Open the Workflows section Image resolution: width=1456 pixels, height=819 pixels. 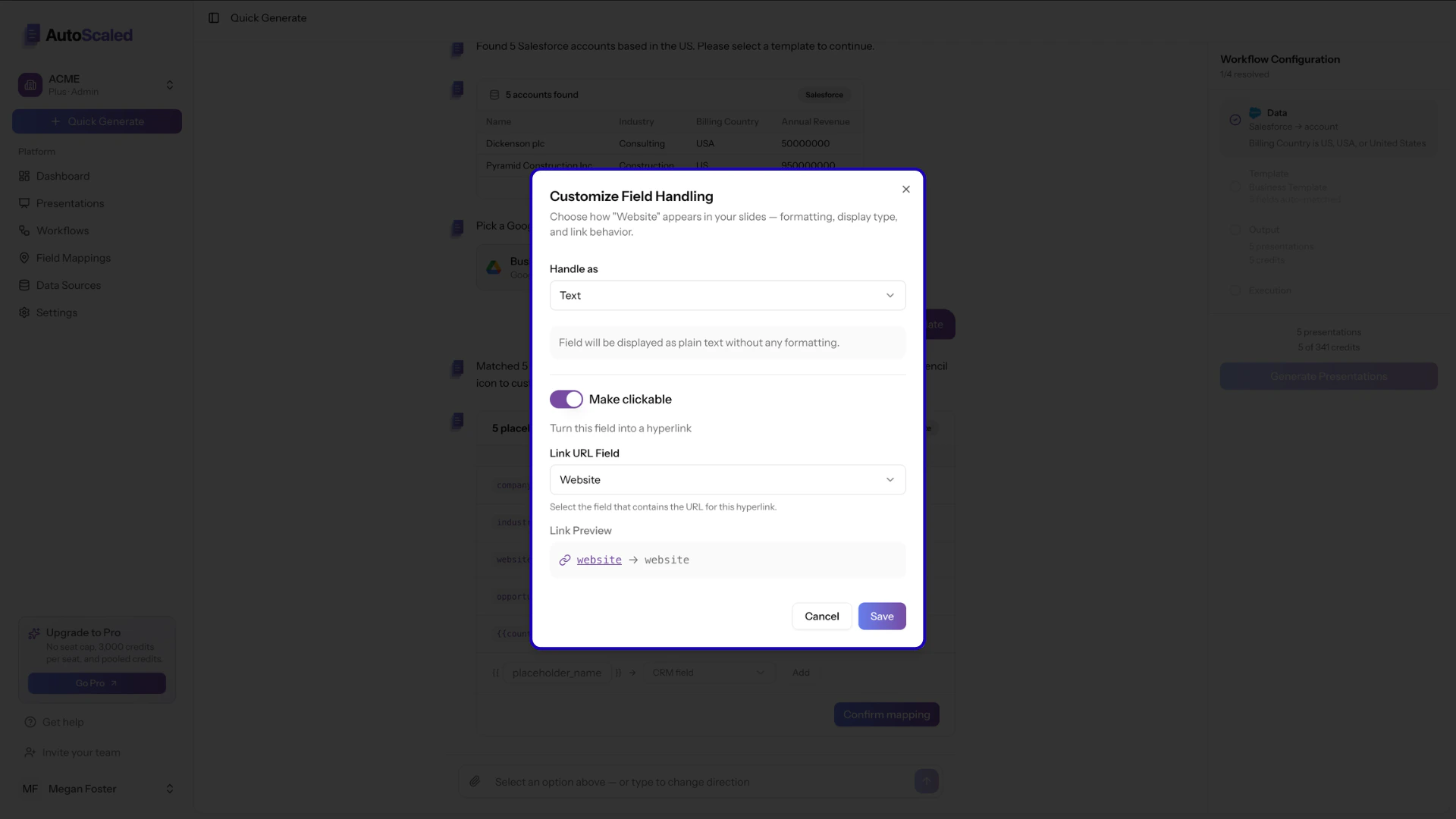[x=63, y=231]
